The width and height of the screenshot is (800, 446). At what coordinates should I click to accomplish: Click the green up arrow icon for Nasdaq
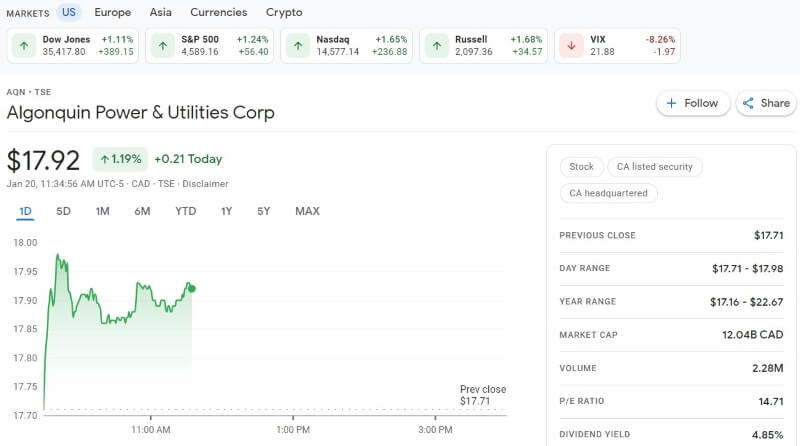point(298,46)
